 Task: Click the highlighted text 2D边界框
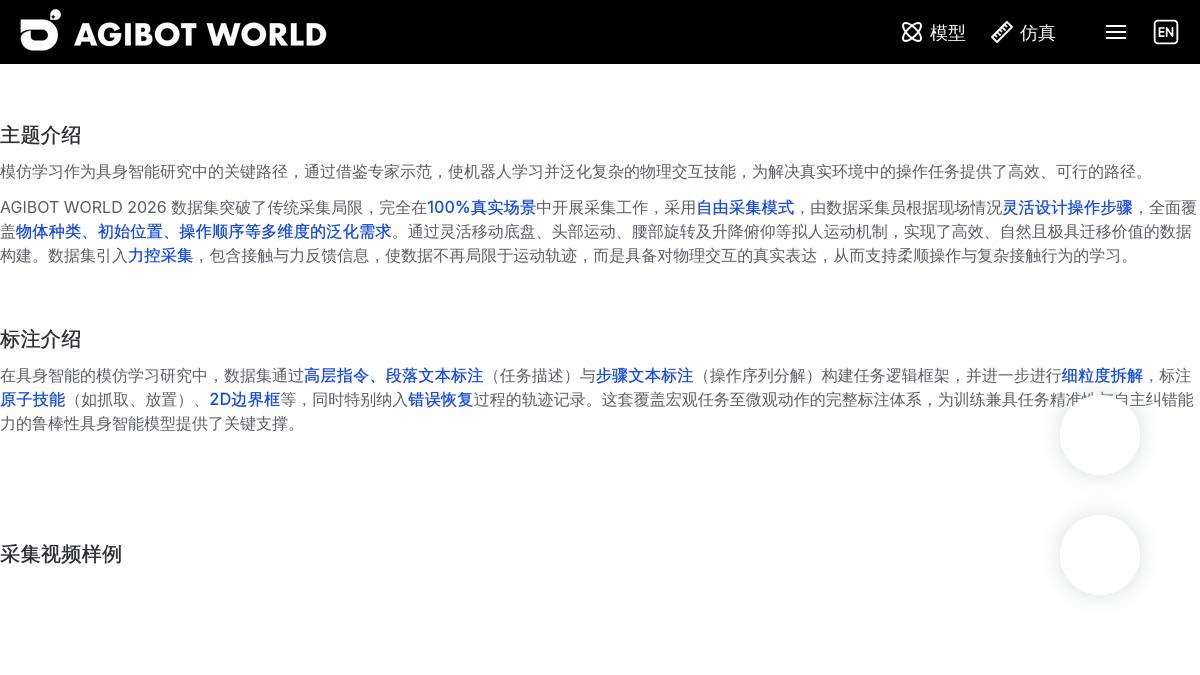point(245,399)
